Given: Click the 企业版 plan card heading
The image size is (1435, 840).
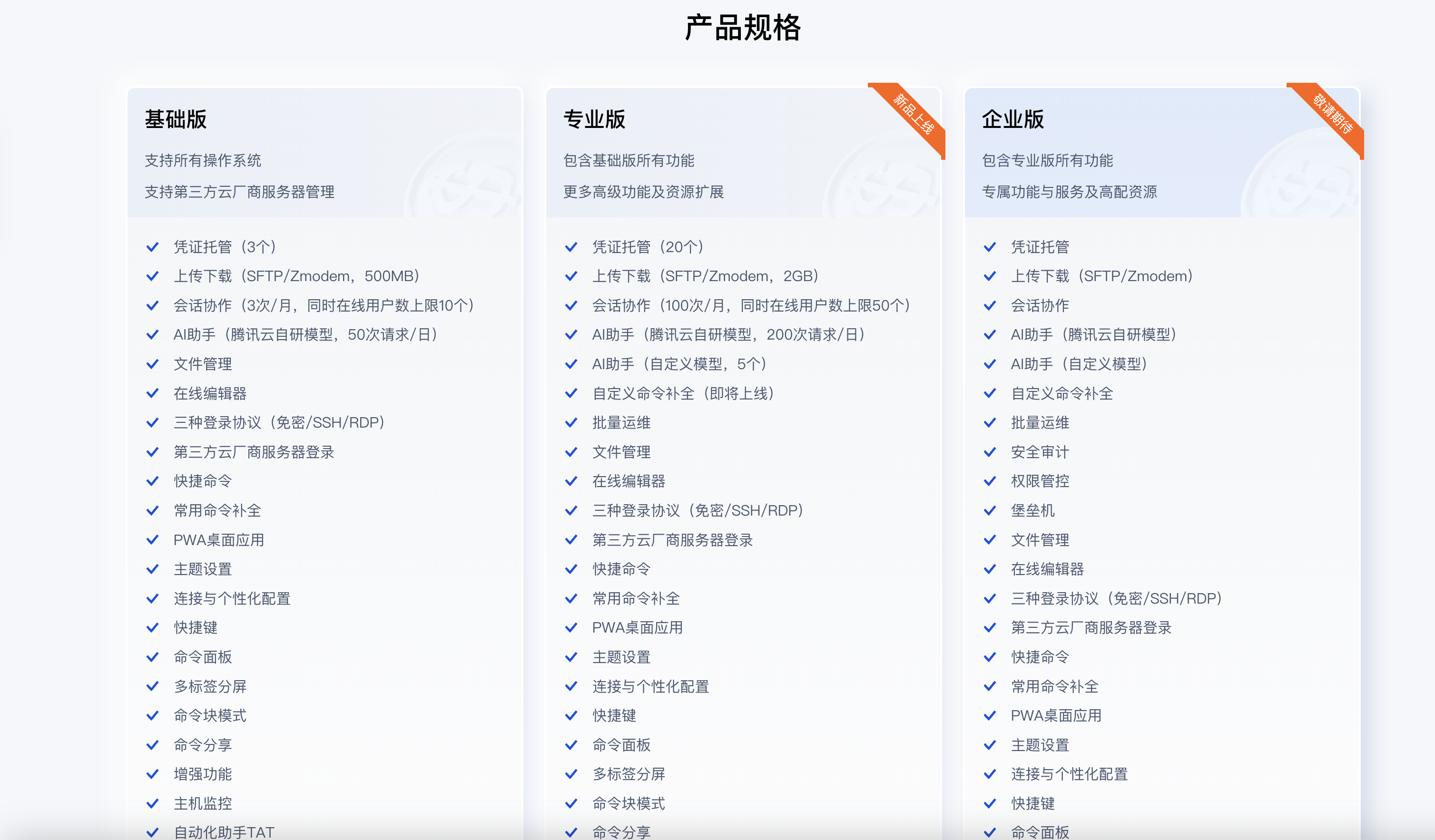Looking at the screenshot, I should [x=1012, y=119].
